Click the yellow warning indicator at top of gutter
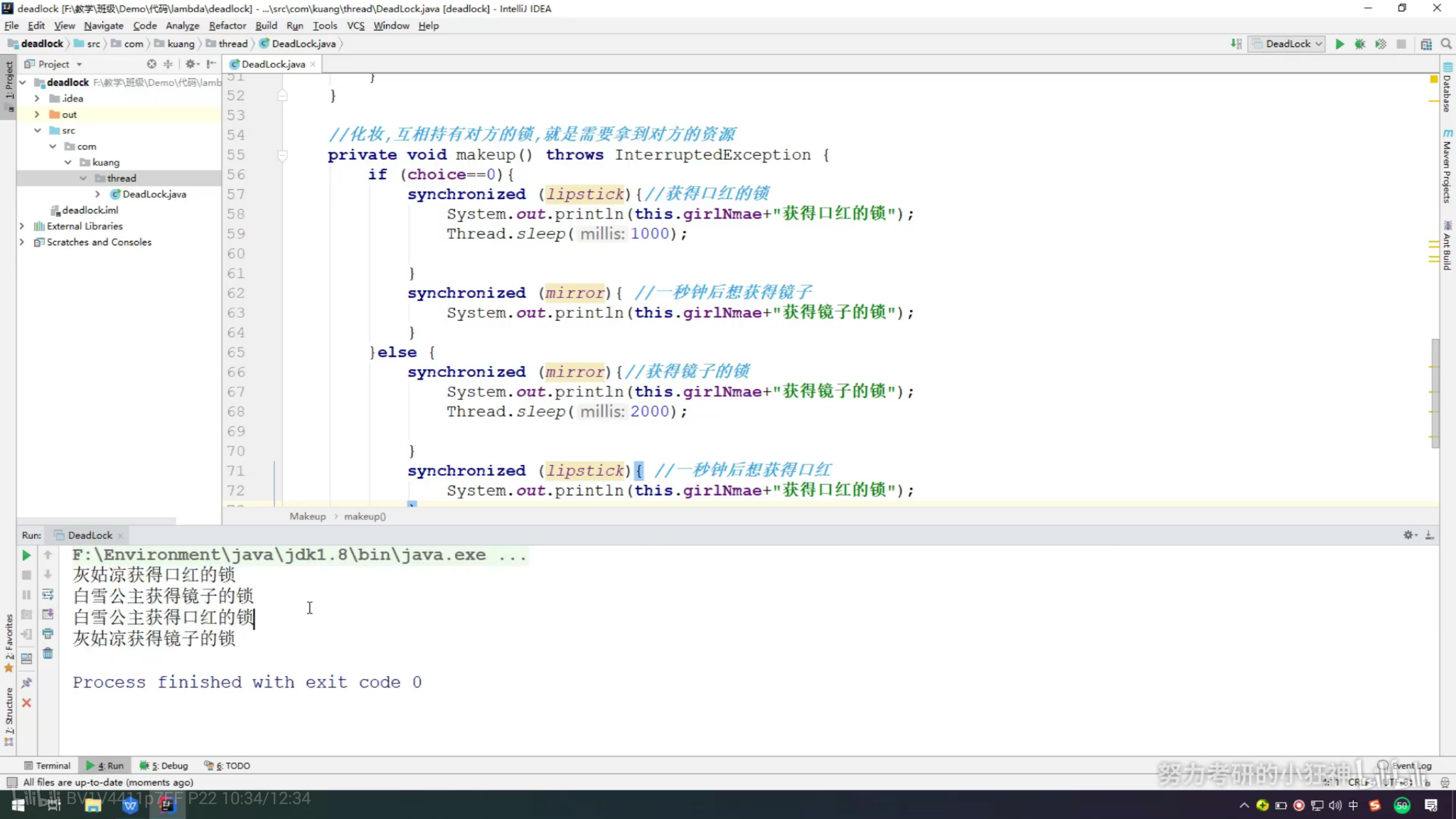Screen dimensions: 1456x819 1433,79
